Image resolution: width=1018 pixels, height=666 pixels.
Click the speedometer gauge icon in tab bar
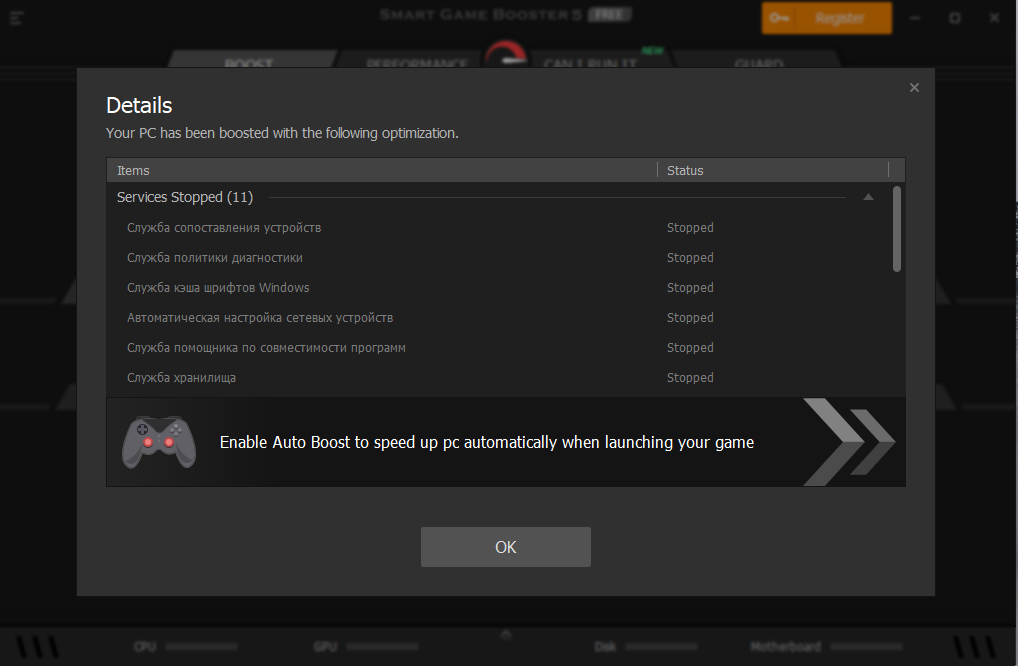(x=506, y=55)
